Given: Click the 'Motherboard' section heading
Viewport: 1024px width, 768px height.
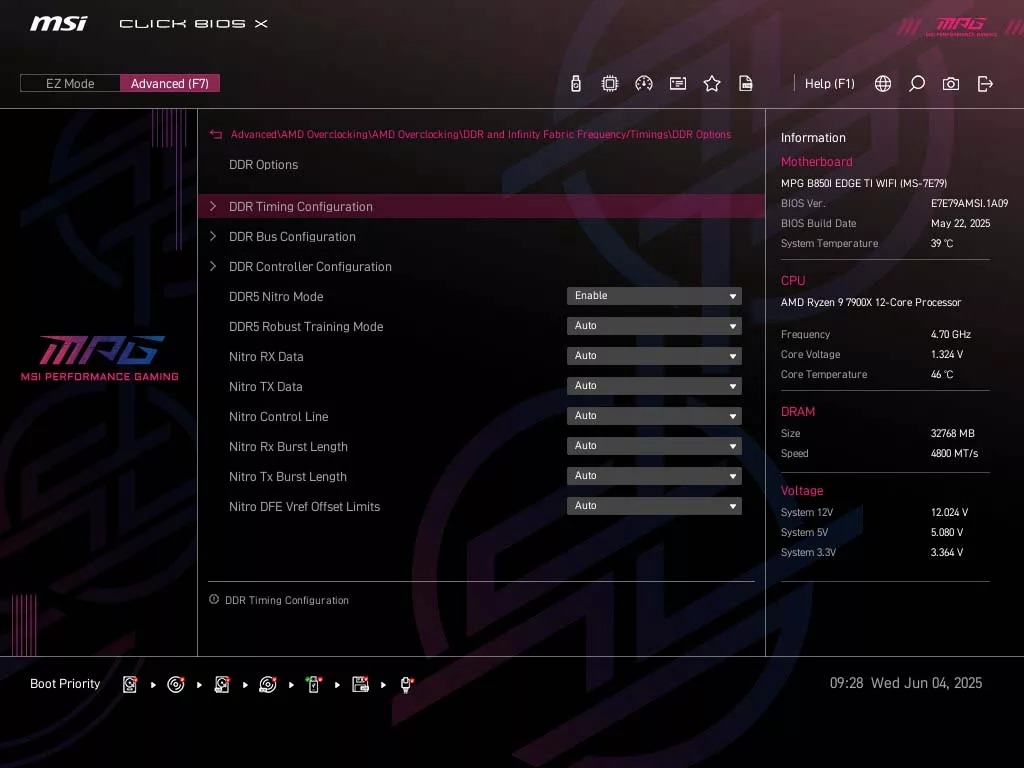Looking at the screenshot, I should [816, 161].
